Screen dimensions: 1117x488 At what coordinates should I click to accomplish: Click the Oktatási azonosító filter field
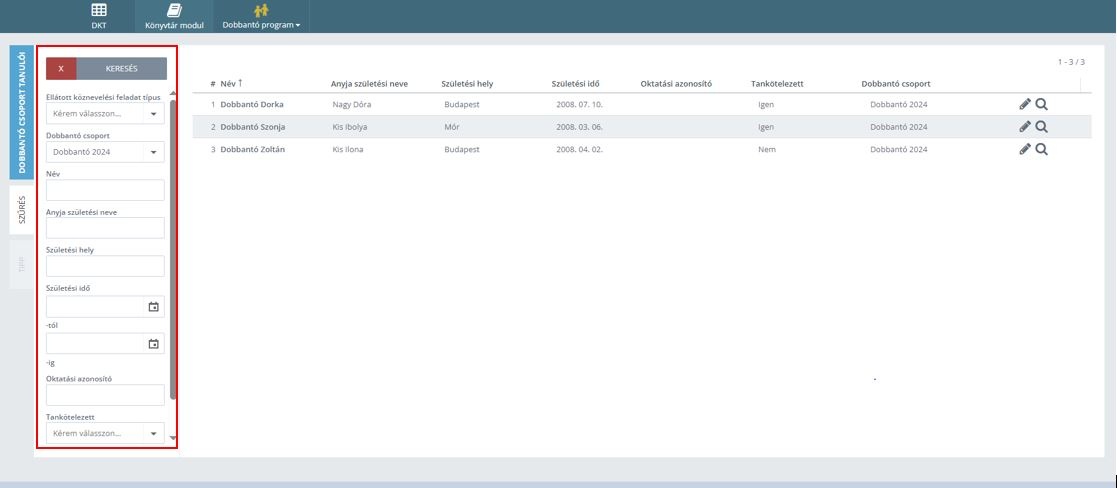tap(105, 395)
